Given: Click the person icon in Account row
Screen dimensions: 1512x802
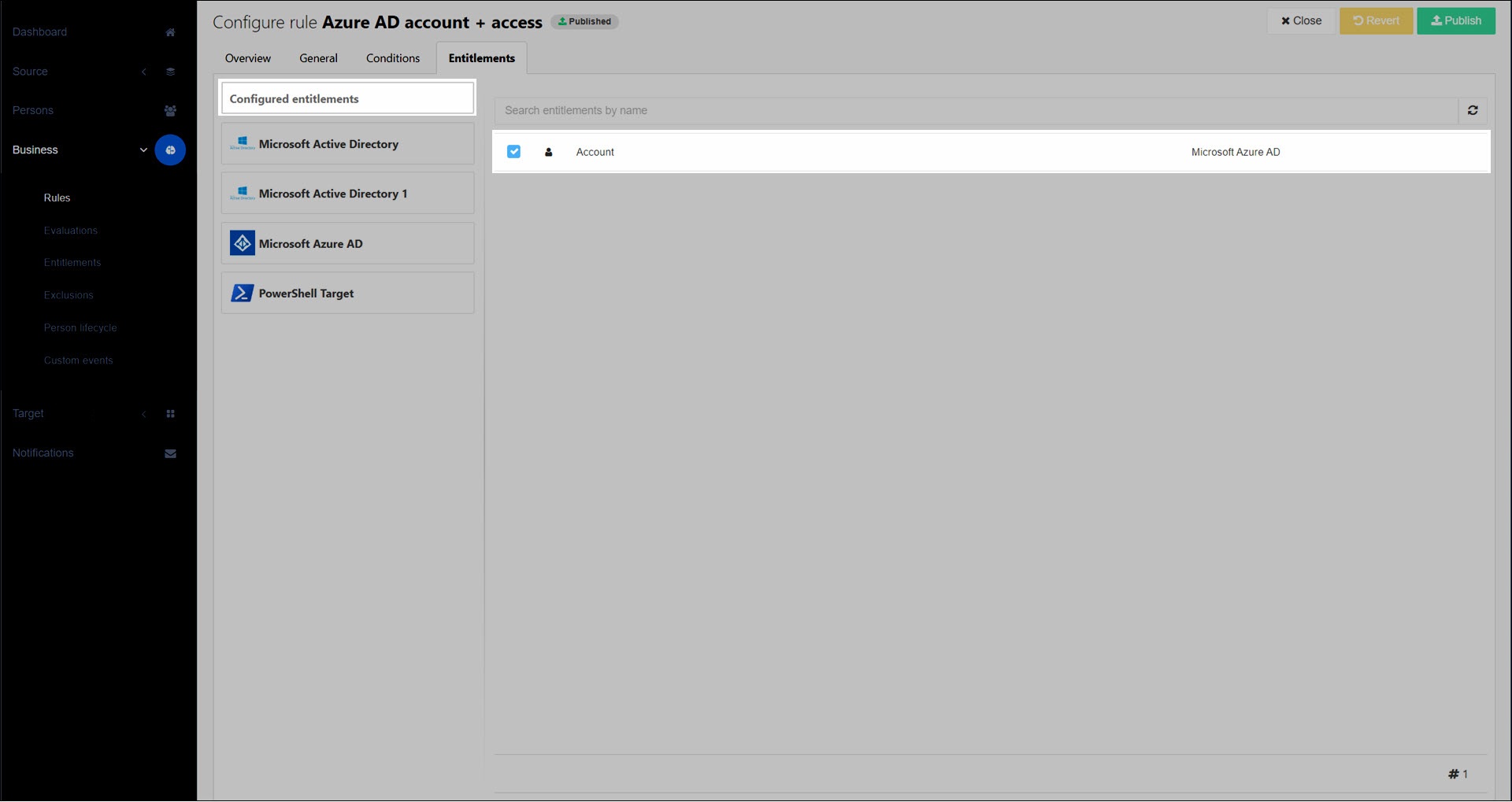Looking at the screenshot, I should [x=549, y=152].
